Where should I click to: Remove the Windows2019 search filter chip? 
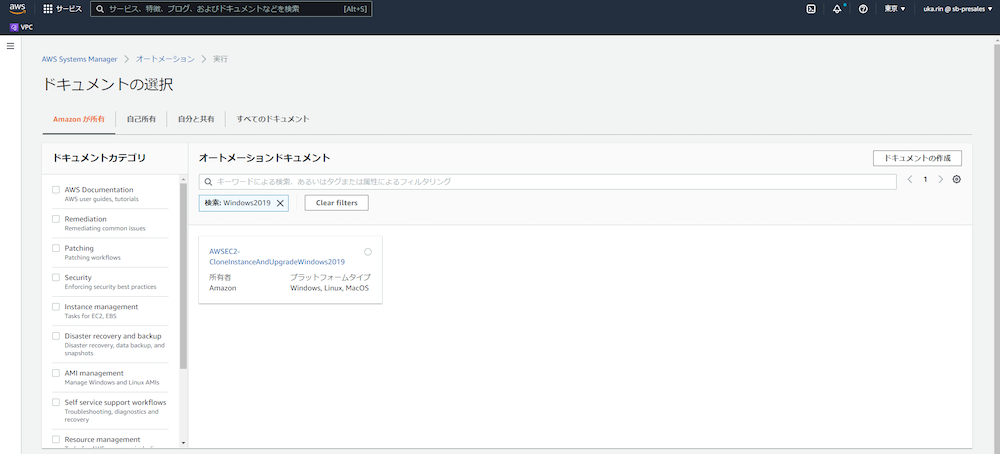pyautogui.click(x=279, y=203)
